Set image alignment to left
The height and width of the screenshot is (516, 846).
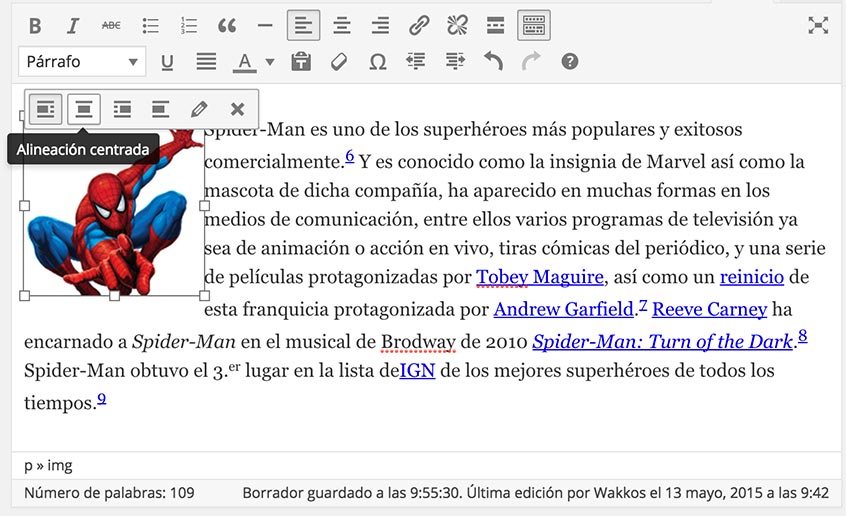[45, 110]
